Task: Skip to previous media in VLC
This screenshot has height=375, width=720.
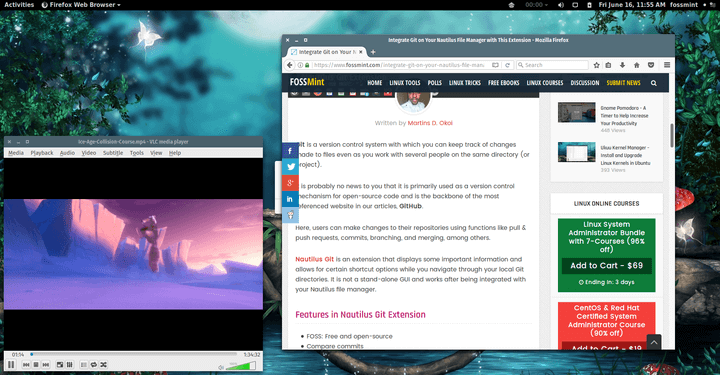Action: 26,364
